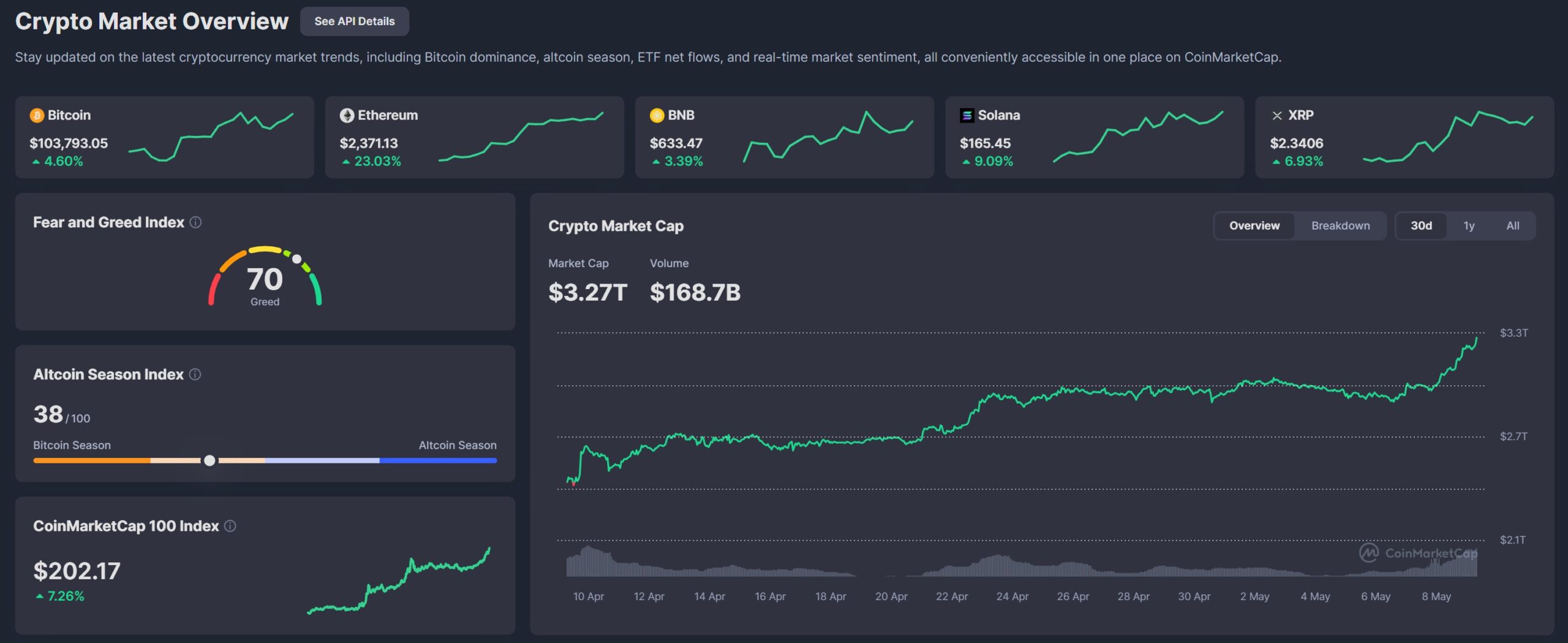Switch to the Breakdown tab
This screenshot has width=1568, height=643.
coord(1340,225)
